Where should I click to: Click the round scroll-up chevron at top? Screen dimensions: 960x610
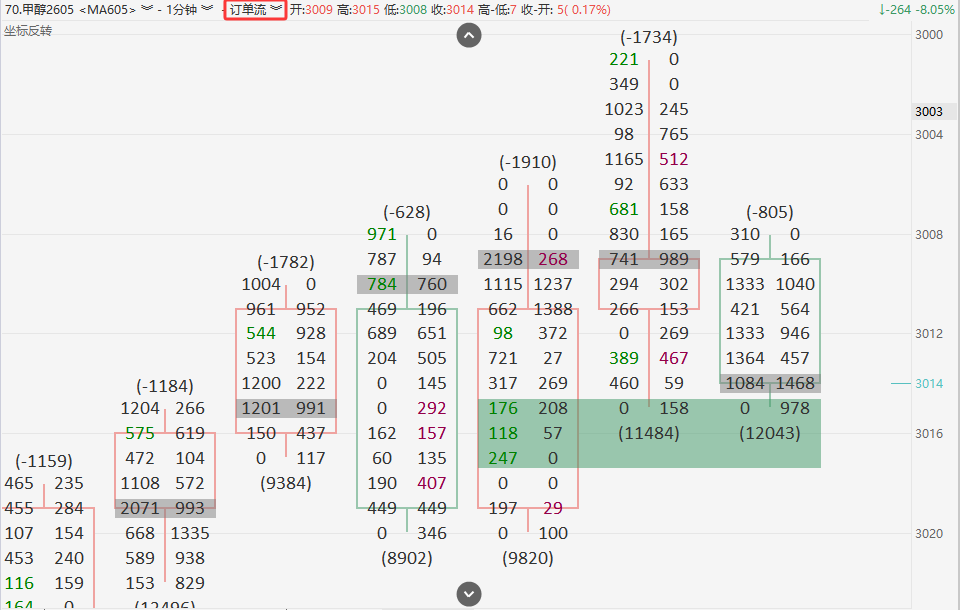pos(469,36)
